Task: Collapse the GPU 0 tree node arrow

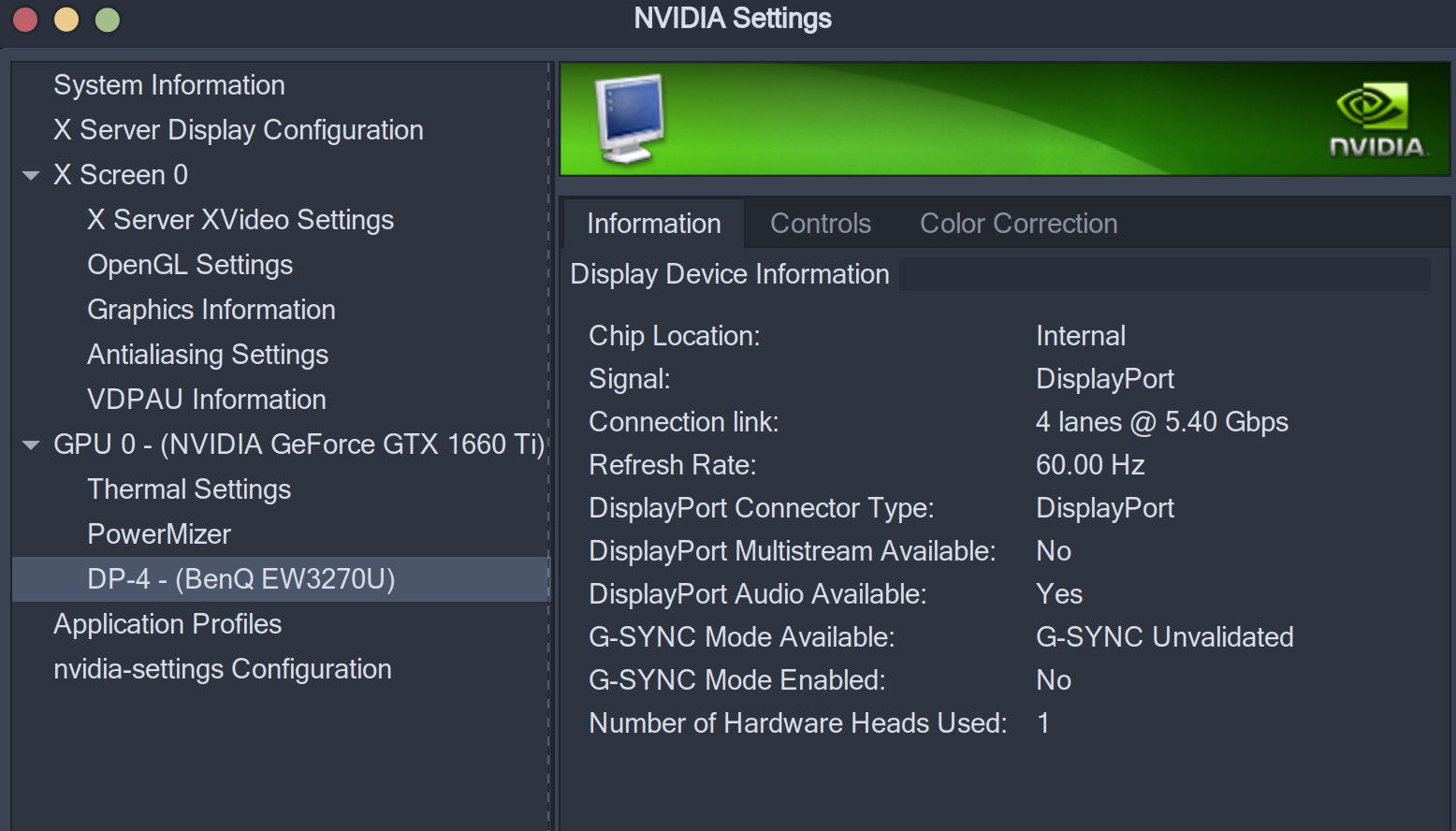Action: click(31, 445)
